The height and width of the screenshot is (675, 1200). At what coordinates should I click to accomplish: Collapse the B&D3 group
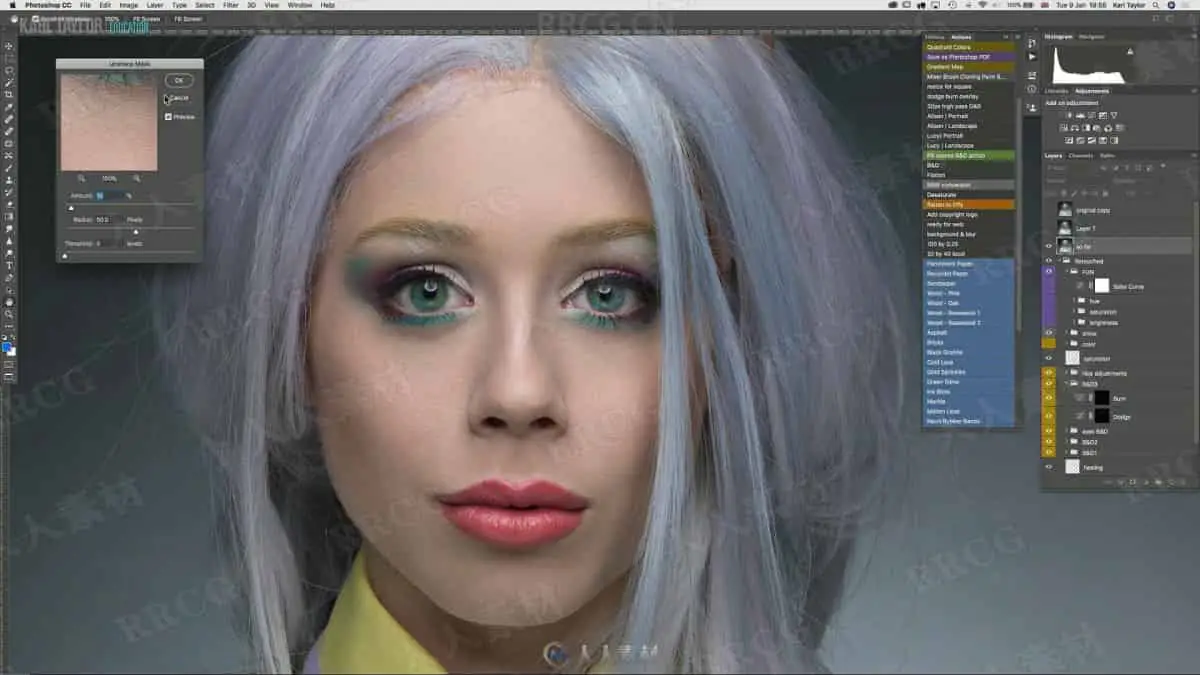[1067, 383]
